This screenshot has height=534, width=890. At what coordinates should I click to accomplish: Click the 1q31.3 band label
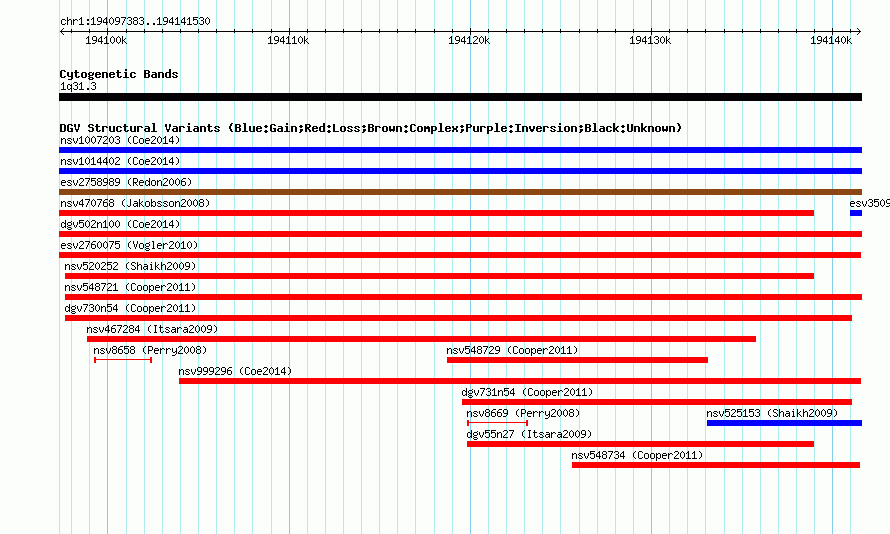tap(78, 86)
